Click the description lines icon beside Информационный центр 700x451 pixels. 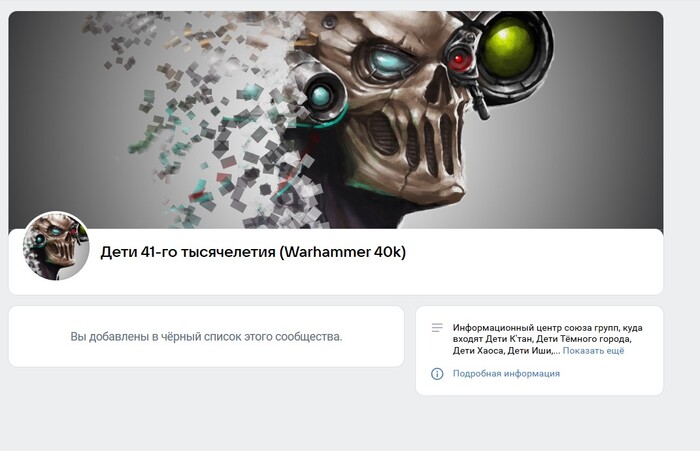coord(437,328)
